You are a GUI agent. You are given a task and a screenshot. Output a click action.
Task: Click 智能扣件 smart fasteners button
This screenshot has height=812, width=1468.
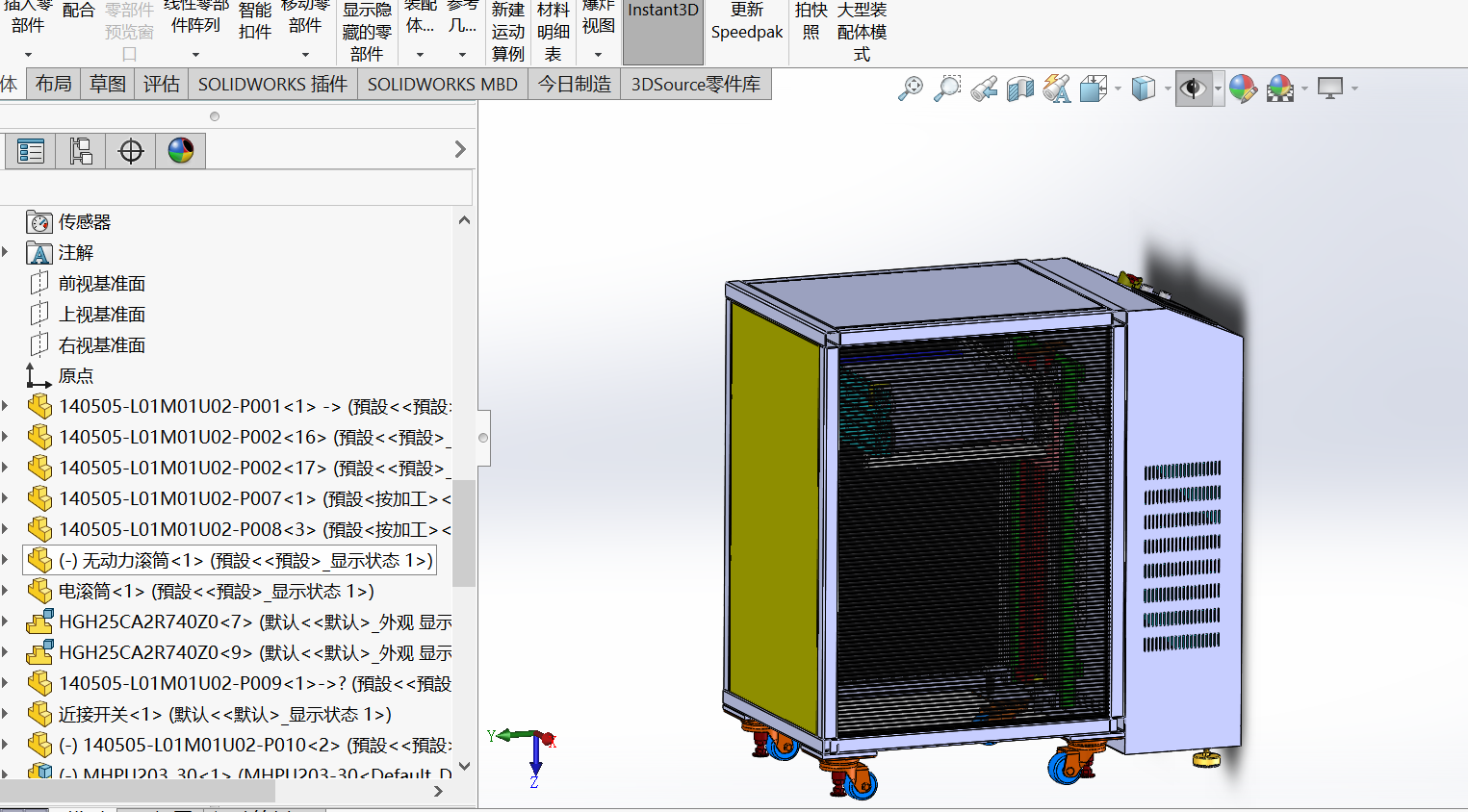coord(255,22)
